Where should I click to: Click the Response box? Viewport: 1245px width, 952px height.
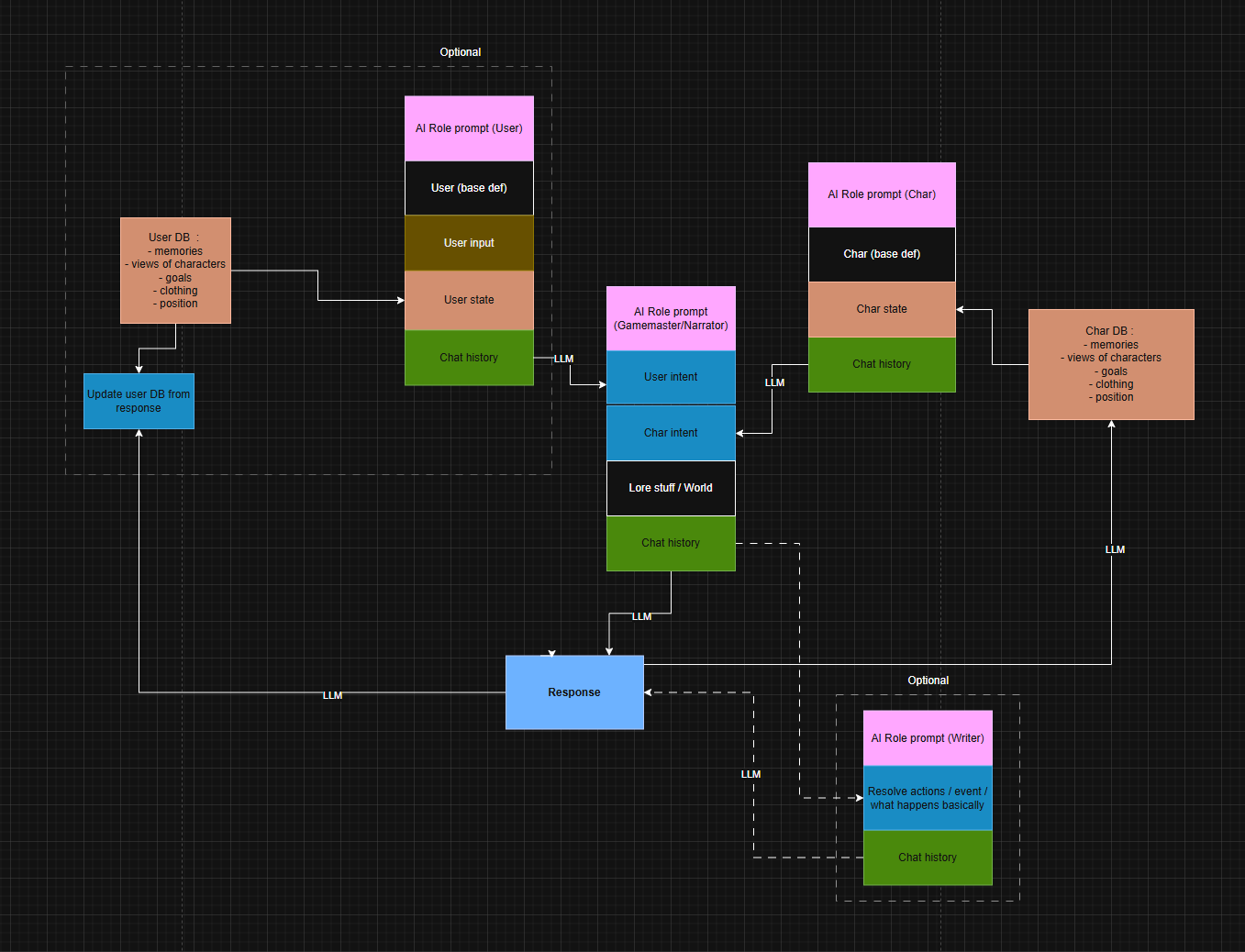[x=574, y=692]
